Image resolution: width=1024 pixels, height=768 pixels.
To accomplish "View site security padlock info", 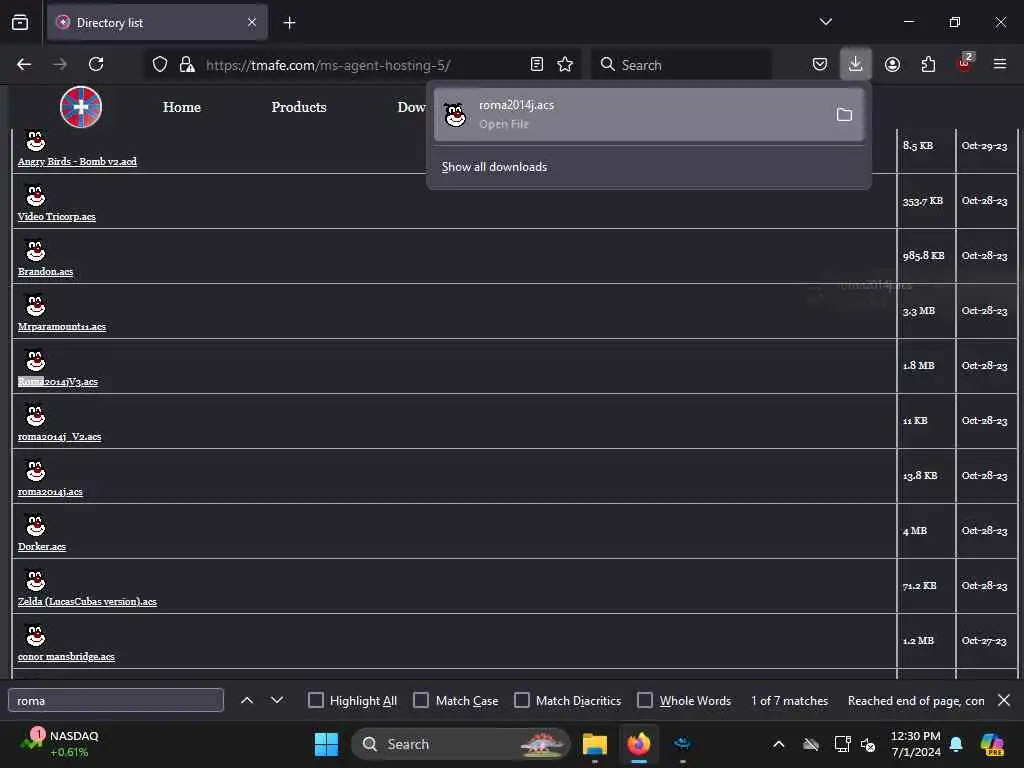I will [187, 64].
